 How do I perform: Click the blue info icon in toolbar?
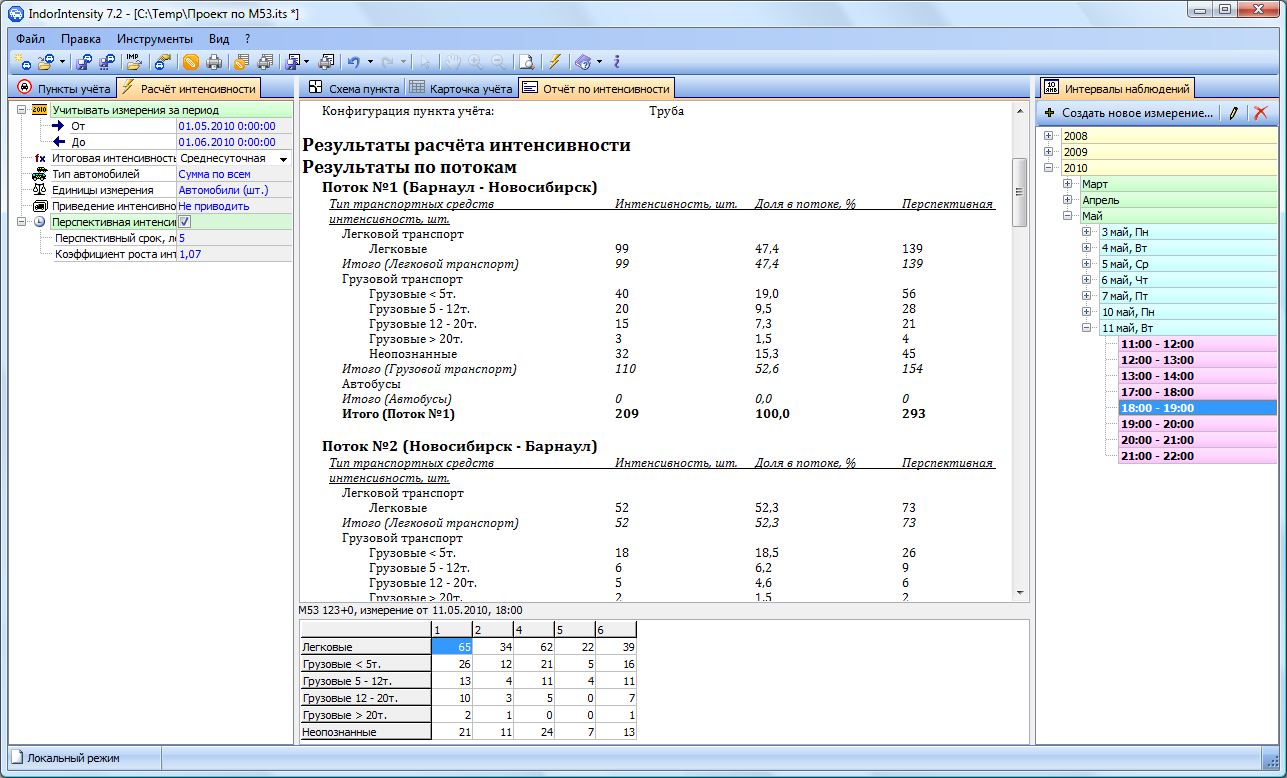(x=617, y=62)
